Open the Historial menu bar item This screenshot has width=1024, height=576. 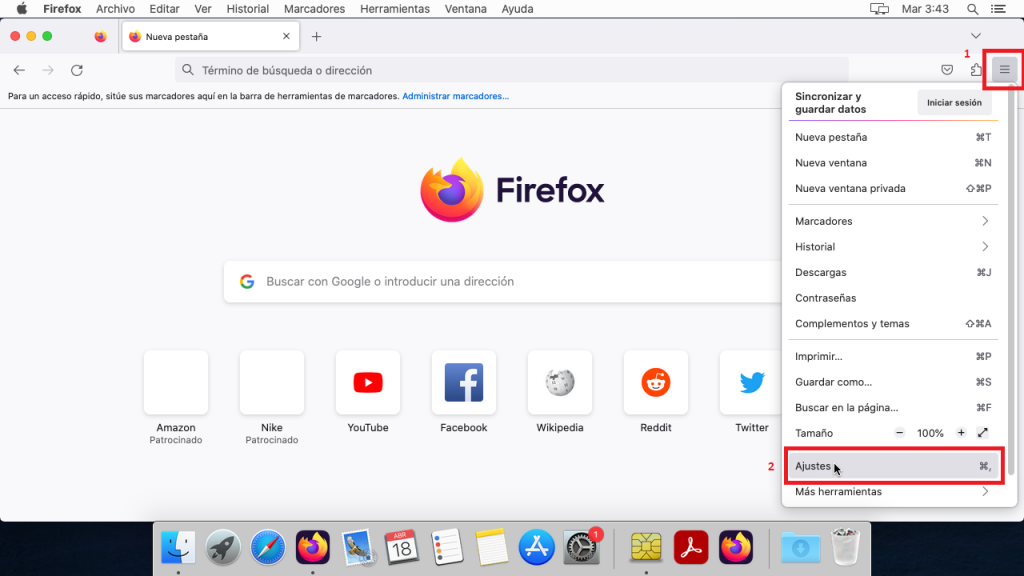pos(248,9)
